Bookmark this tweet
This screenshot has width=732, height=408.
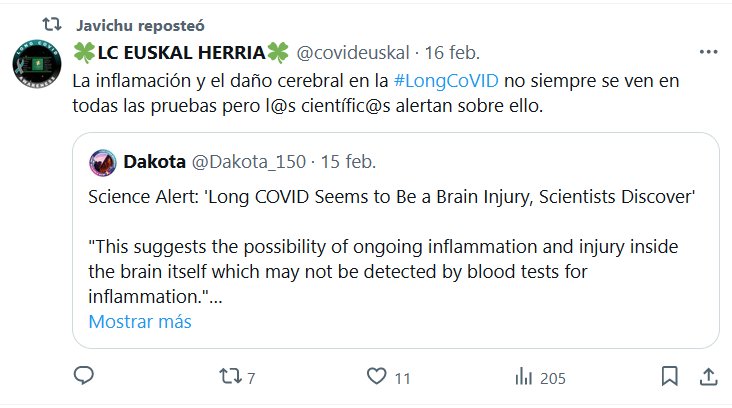coord(669,377)
